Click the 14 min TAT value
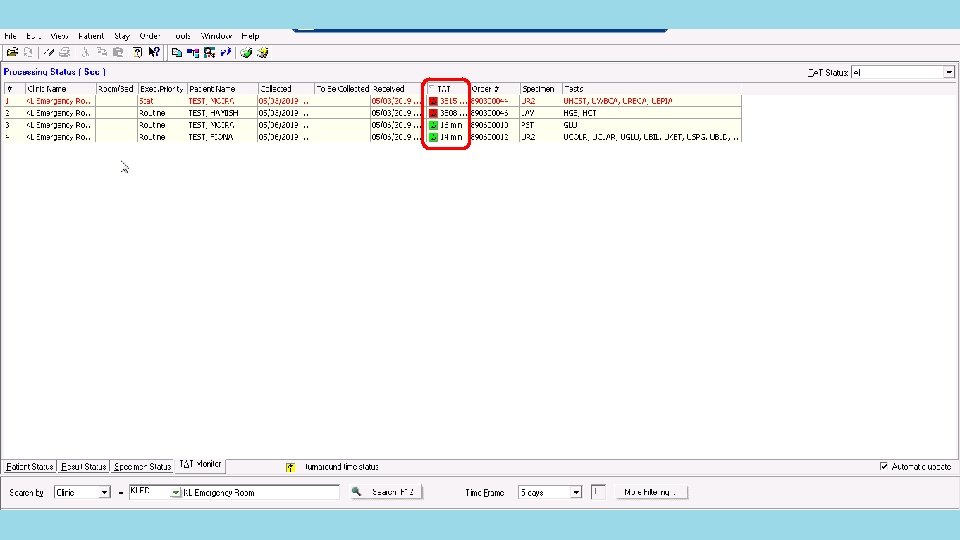960x540 pixels. 451,137
